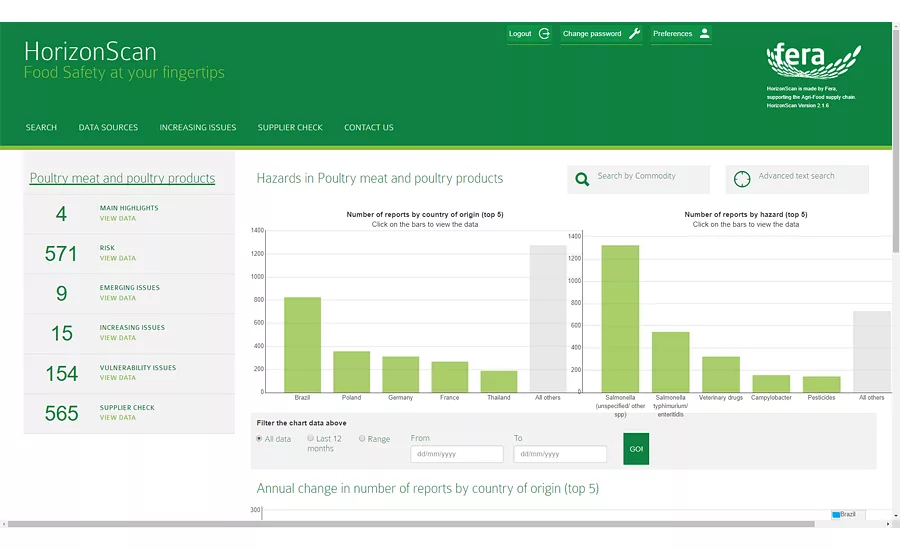View data for Risk
The width and height of the screenshot is (900, 550).
118,258
